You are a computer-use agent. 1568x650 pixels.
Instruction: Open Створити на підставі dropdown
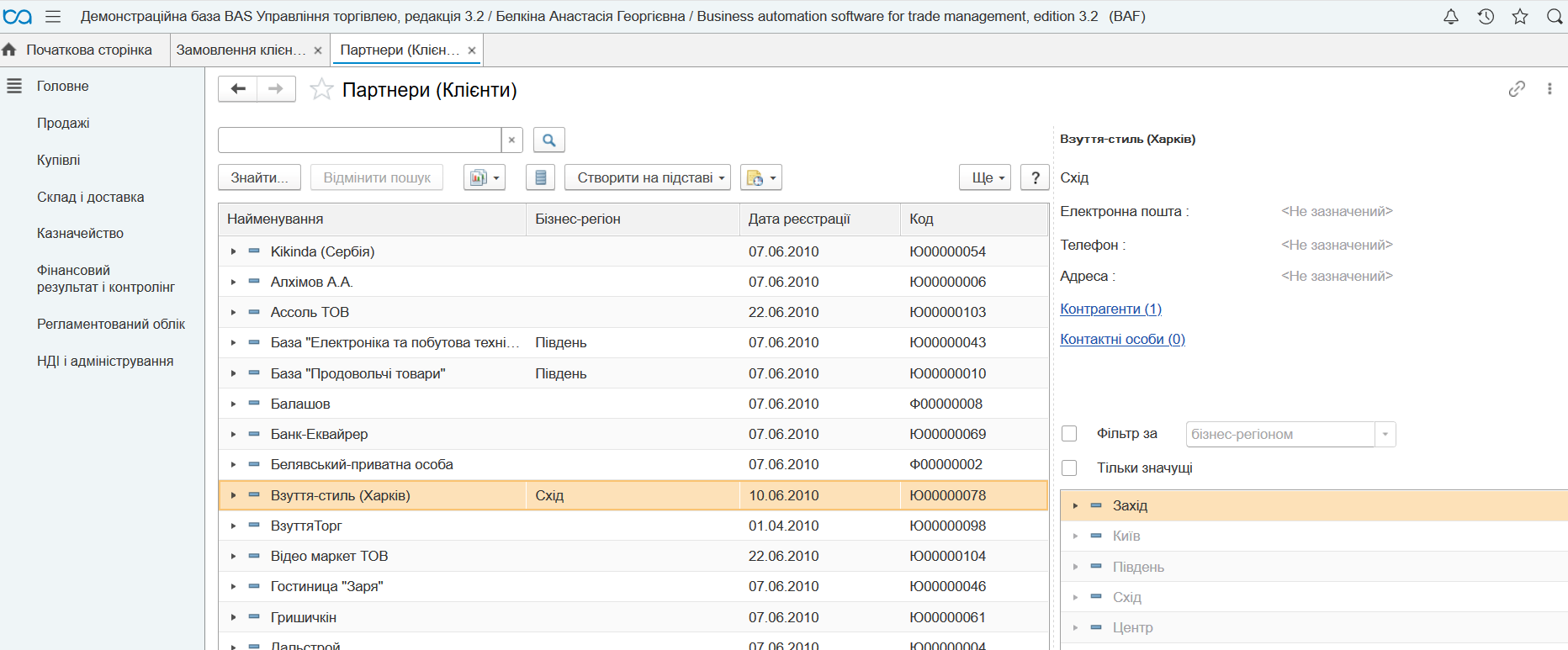648,177
